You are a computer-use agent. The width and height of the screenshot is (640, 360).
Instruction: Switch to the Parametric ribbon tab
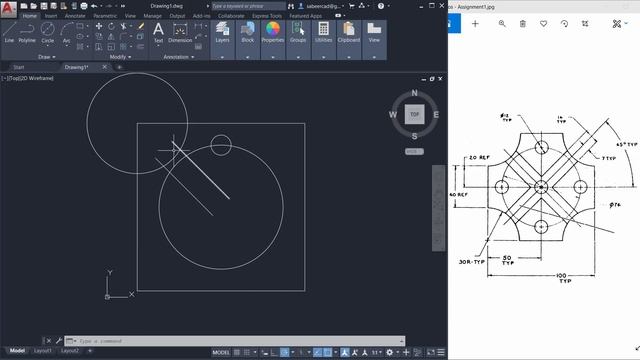105,16
